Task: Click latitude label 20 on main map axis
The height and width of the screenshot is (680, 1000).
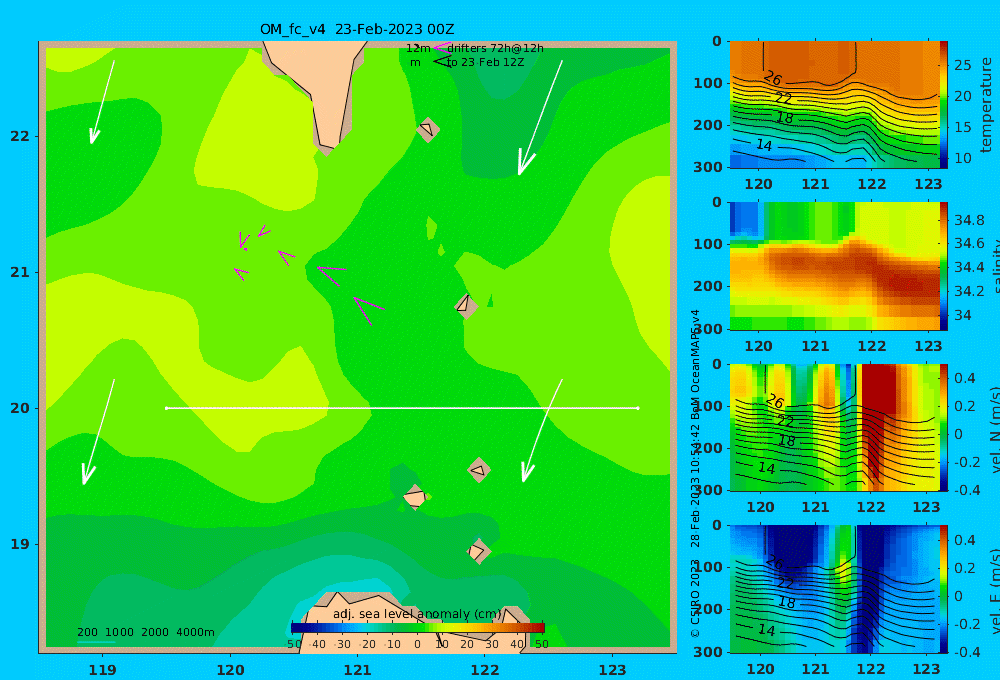Action: 20,408
